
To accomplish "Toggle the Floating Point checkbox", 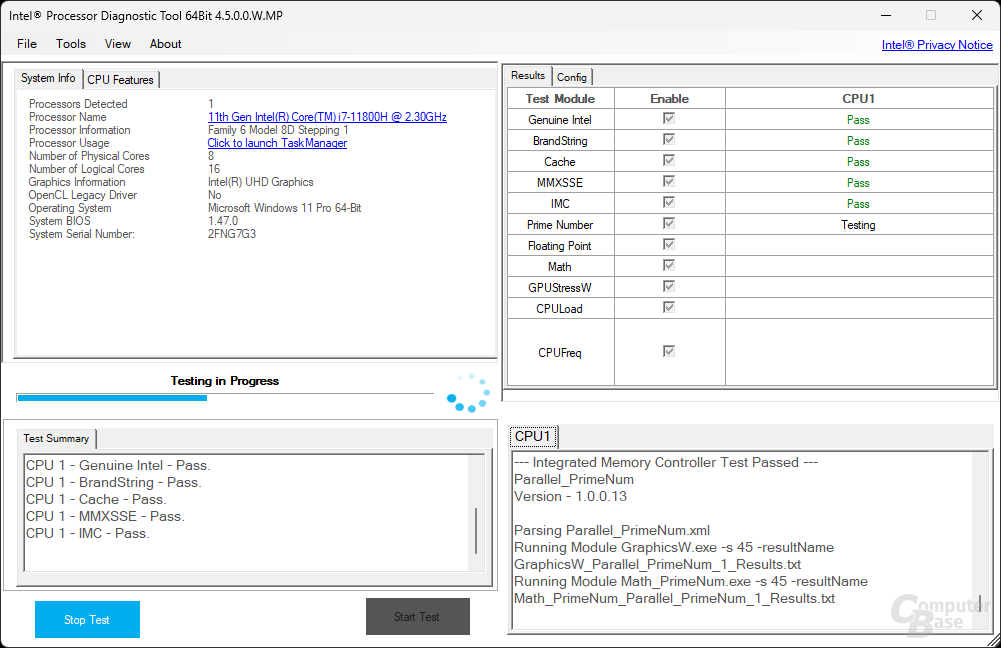I will tap(668, 245).
